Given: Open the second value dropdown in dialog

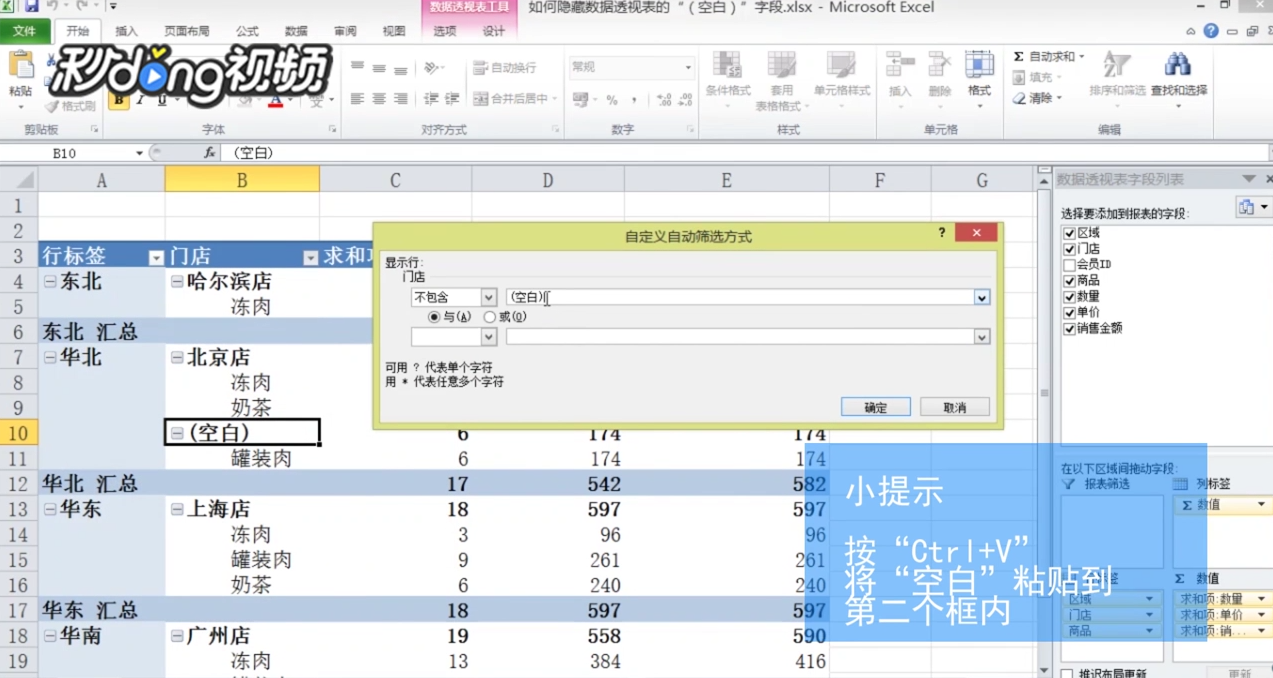Looking at the screenshot, I should 982,337.
